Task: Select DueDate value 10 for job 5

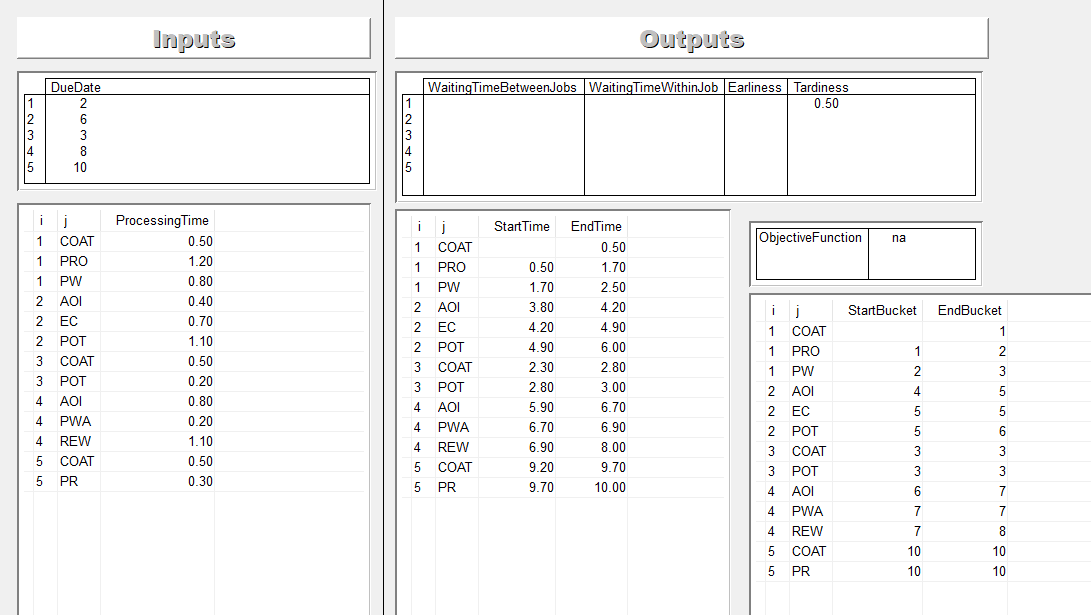Action: [80, 168]
